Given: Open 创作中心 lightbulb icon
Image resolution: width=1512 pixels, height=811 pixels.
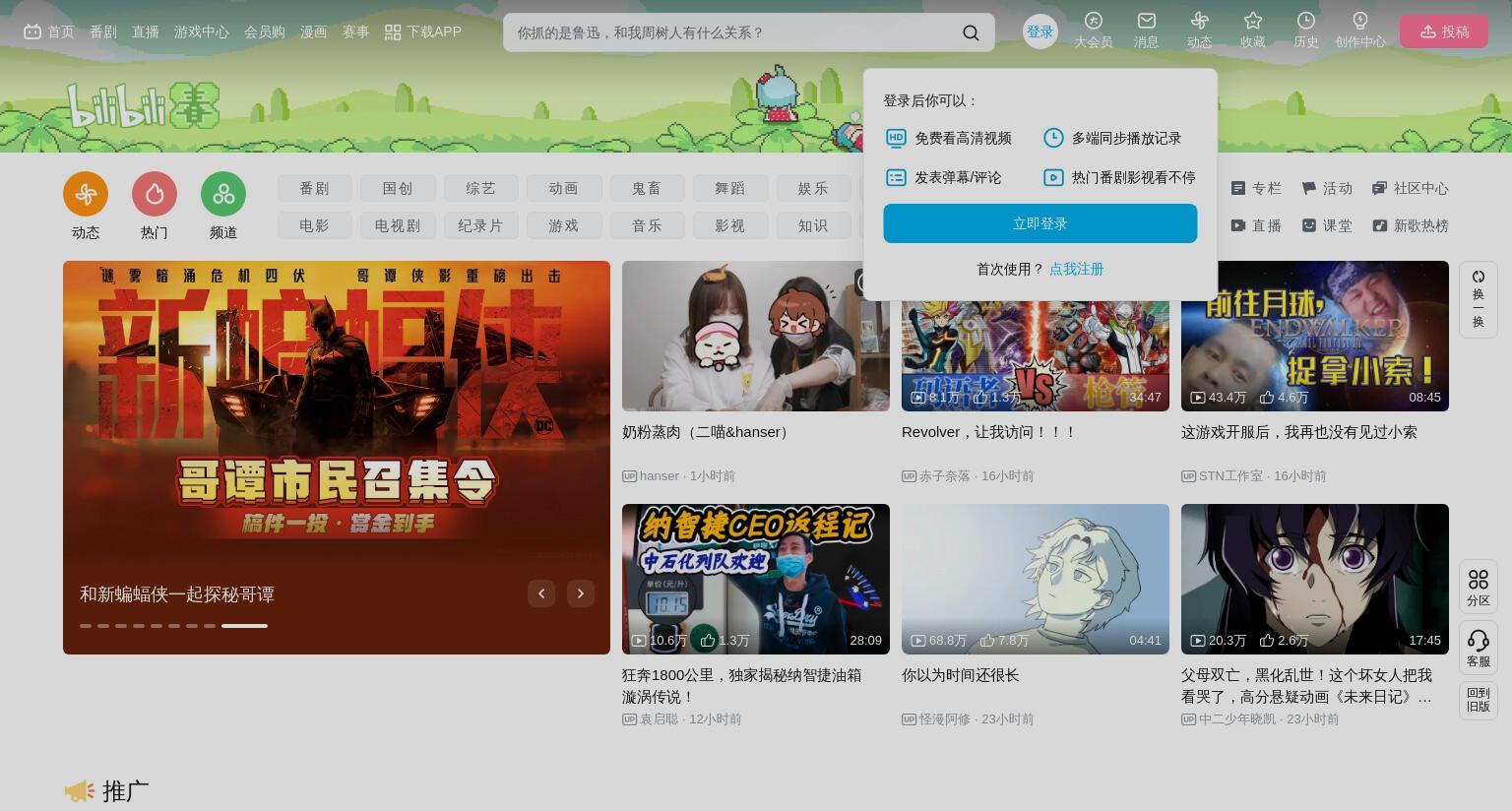Looking at the screenshot, I should click(x=1360, y=20).
